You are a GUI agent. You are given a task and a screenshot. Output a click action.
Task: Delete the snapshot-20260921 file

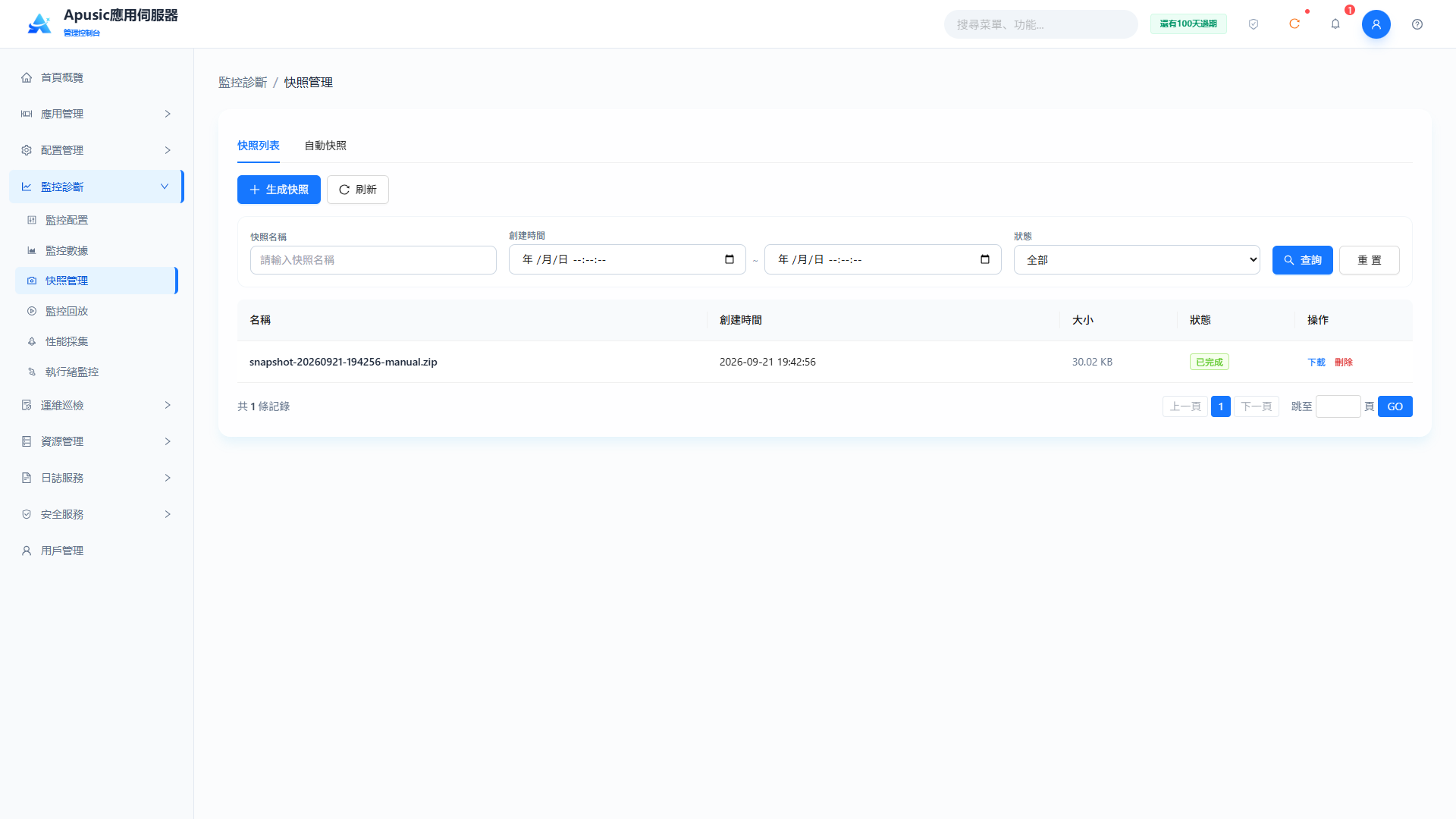point(1344,362)
